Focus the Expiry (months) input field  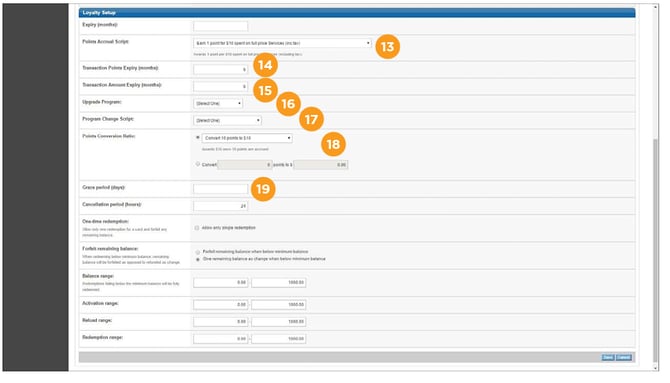point(220,26)
